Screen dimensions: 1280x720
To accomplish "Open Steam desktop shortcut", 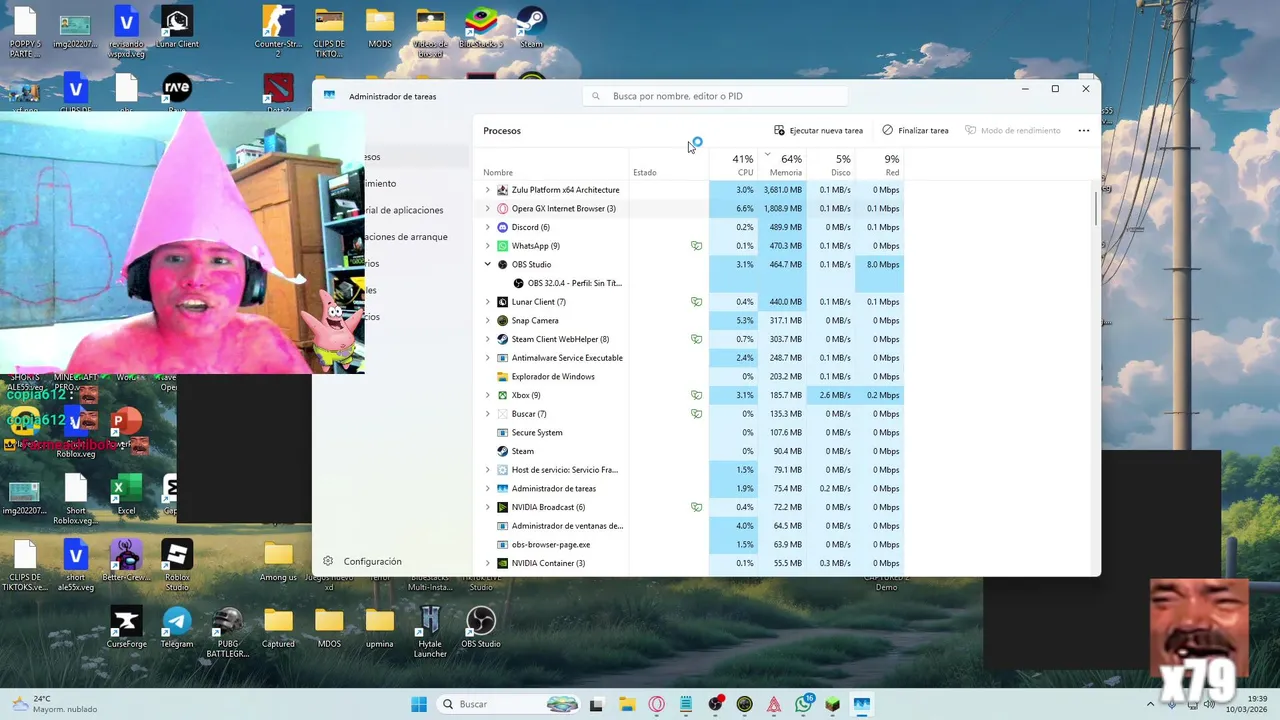I will pos(531,28).
